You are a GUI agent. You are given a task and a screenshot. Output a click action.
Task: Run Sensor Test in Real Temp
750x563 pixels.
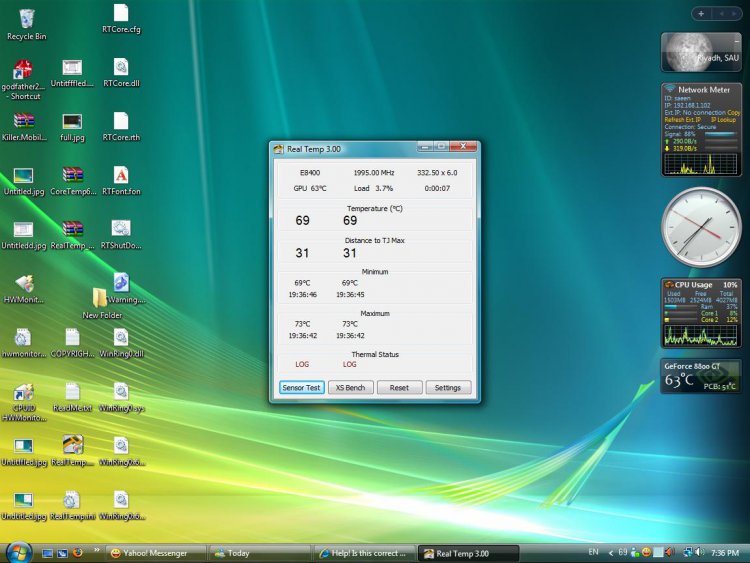[x=301, y=387]
